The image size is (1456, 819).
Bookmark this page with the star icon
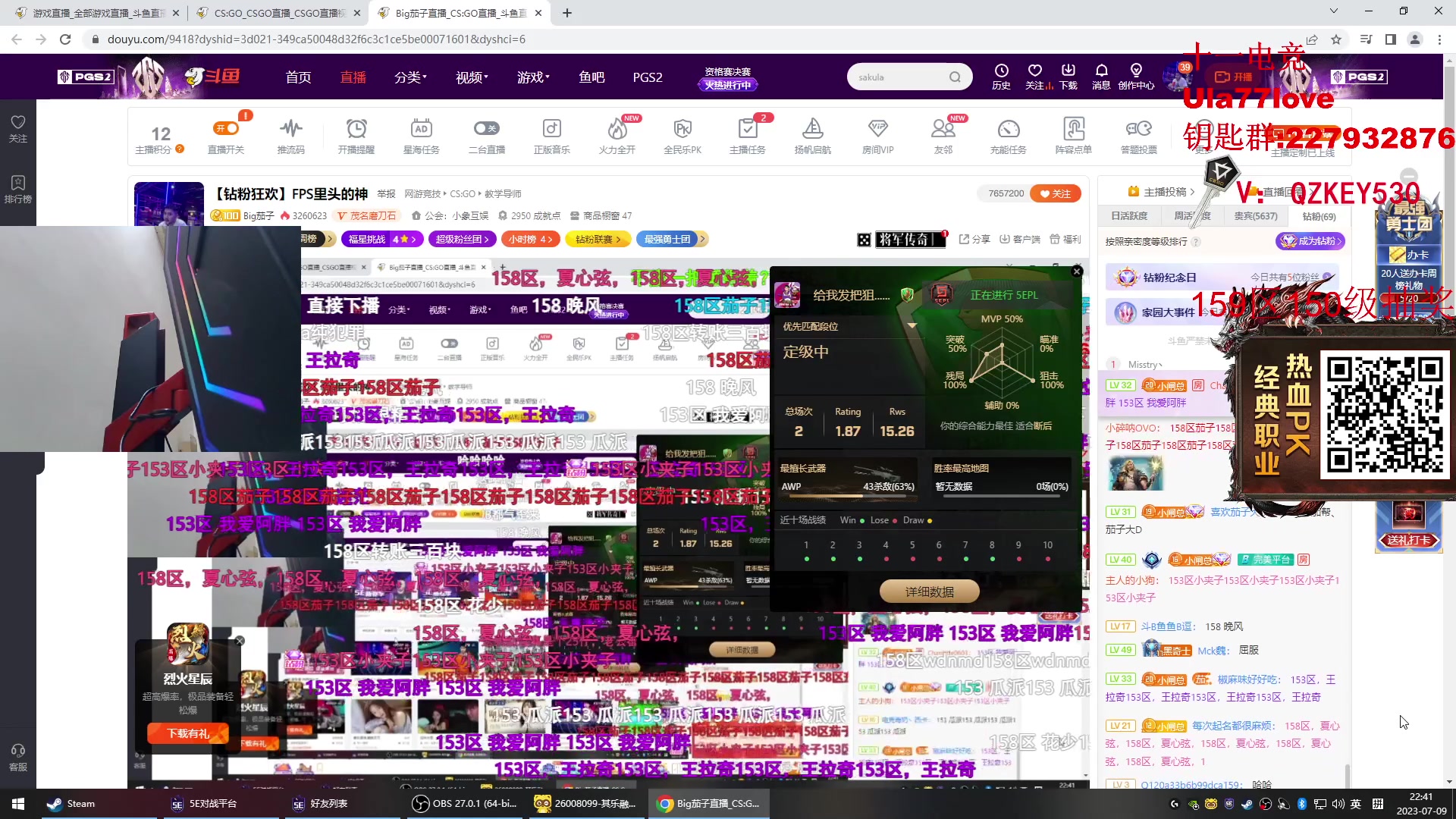1336,39
